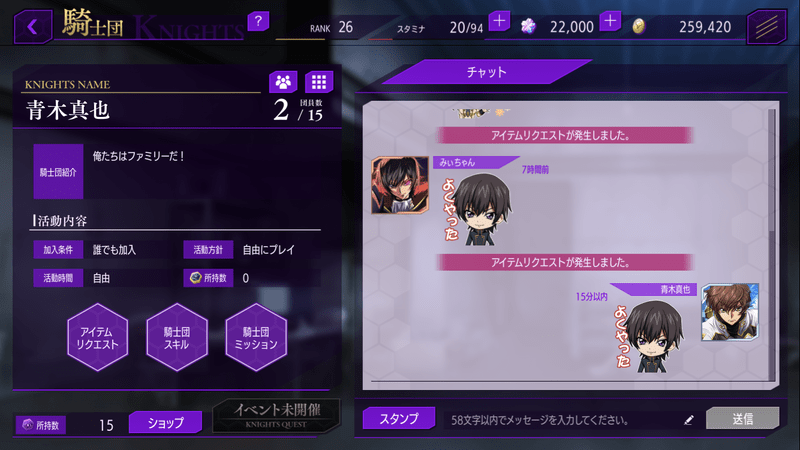Switch to the チャット tab
Viewport: 800px width, 450px height.
[487, 72]
